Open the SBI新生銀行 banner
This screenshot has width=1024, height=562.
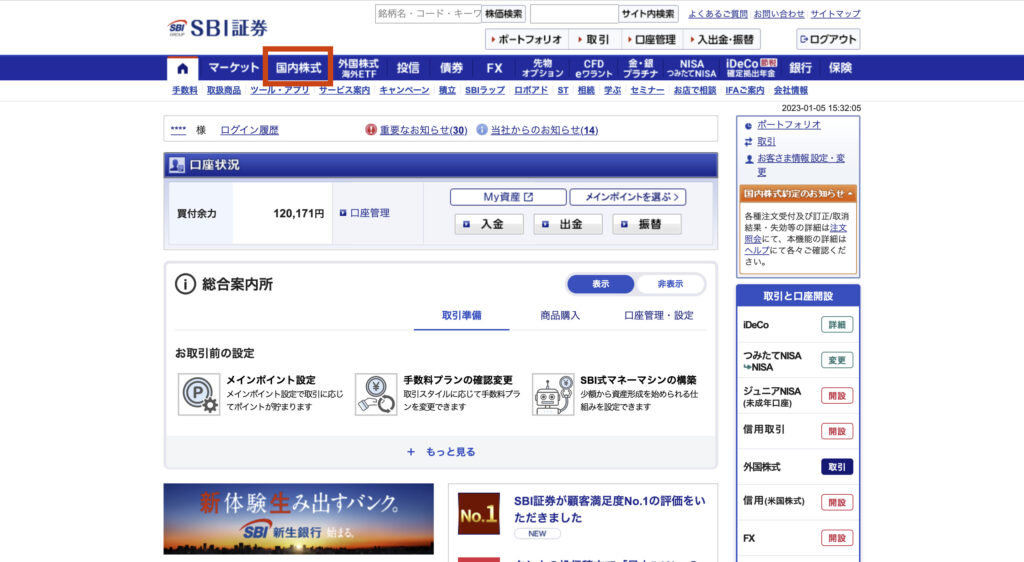click(x=298, y=519)
